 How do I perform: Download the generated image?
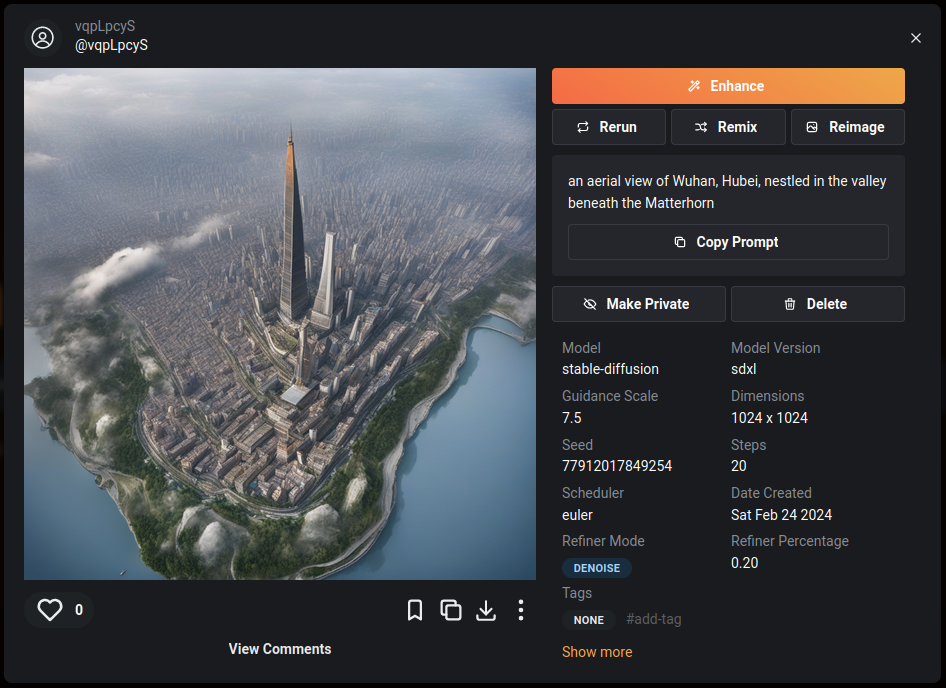[x=486, y=610]
